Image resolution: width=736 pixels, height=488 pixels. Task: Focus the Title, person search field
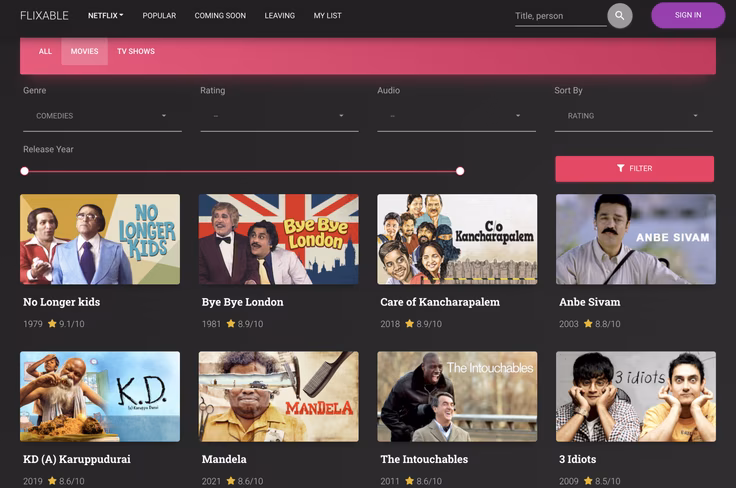tap(560, 16)
